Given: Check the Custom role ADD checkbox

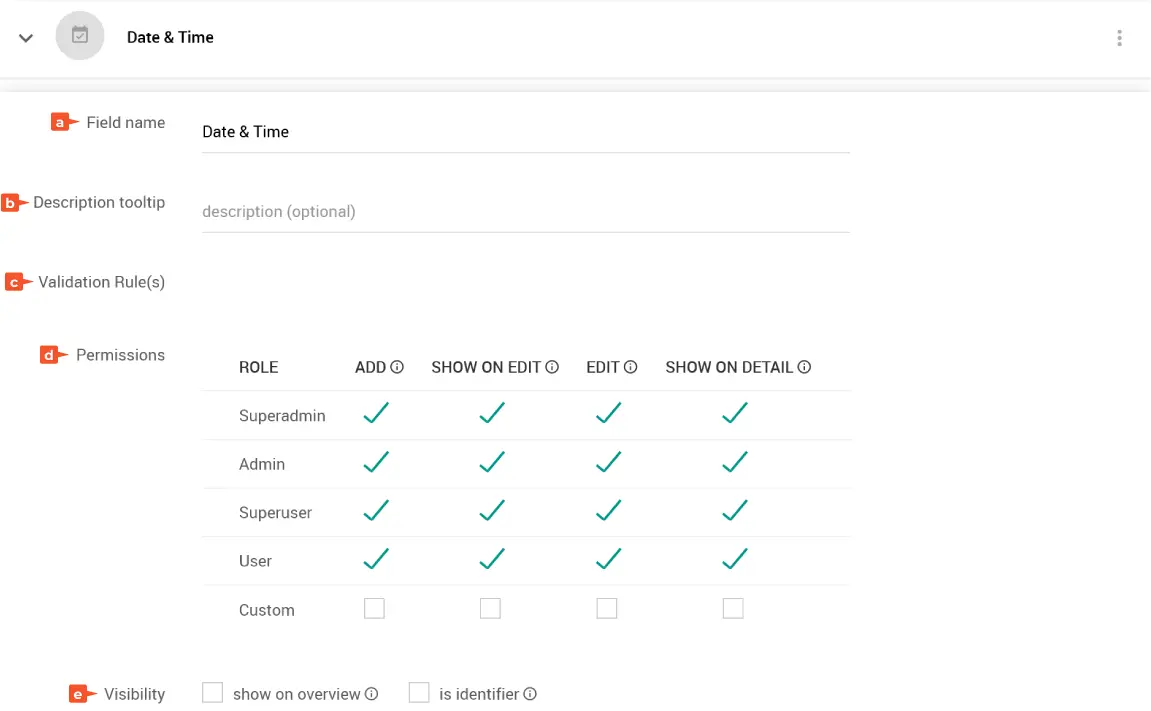Looking at the screenshot, I should 374,608.
